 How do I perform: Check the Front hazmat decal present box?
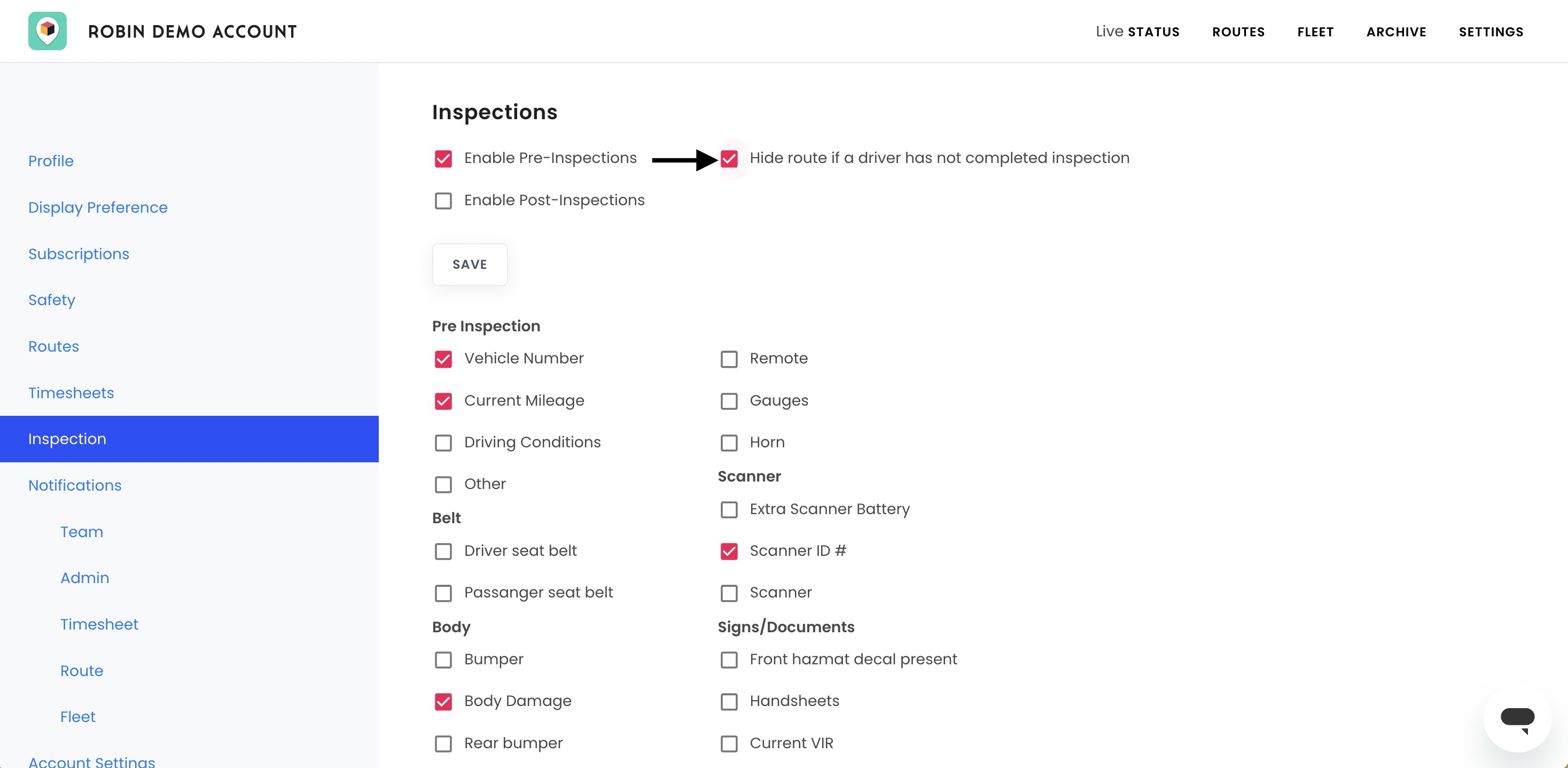click(729, 660)
